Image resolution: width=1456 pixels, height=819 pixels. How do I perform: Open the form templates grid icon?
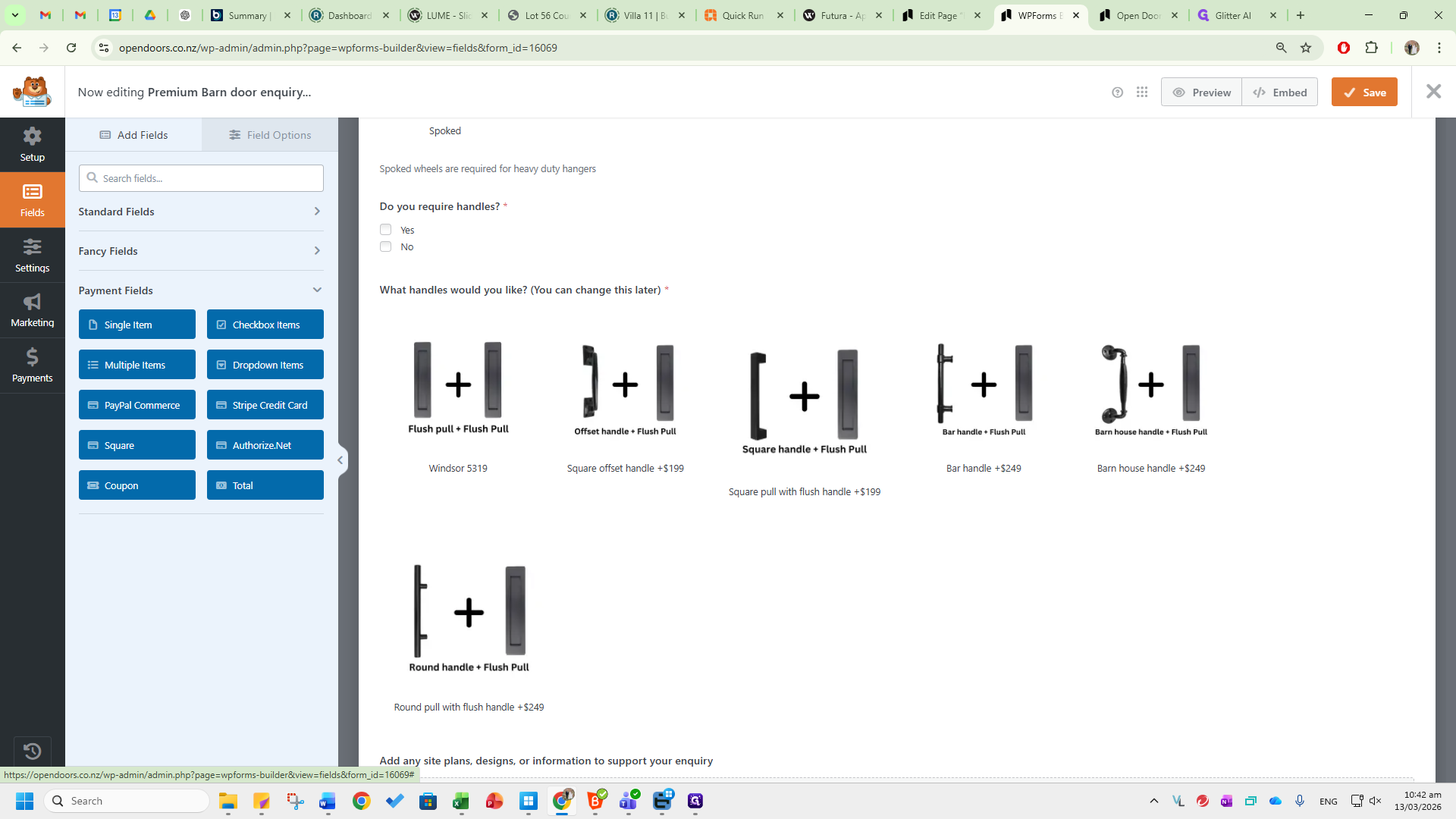coord(1142,93)
